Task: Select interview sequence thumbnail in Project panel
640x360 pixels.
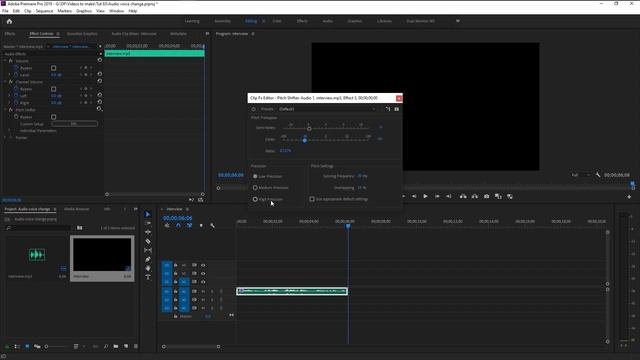Action: pyautogui.click(x=102, y=255)
